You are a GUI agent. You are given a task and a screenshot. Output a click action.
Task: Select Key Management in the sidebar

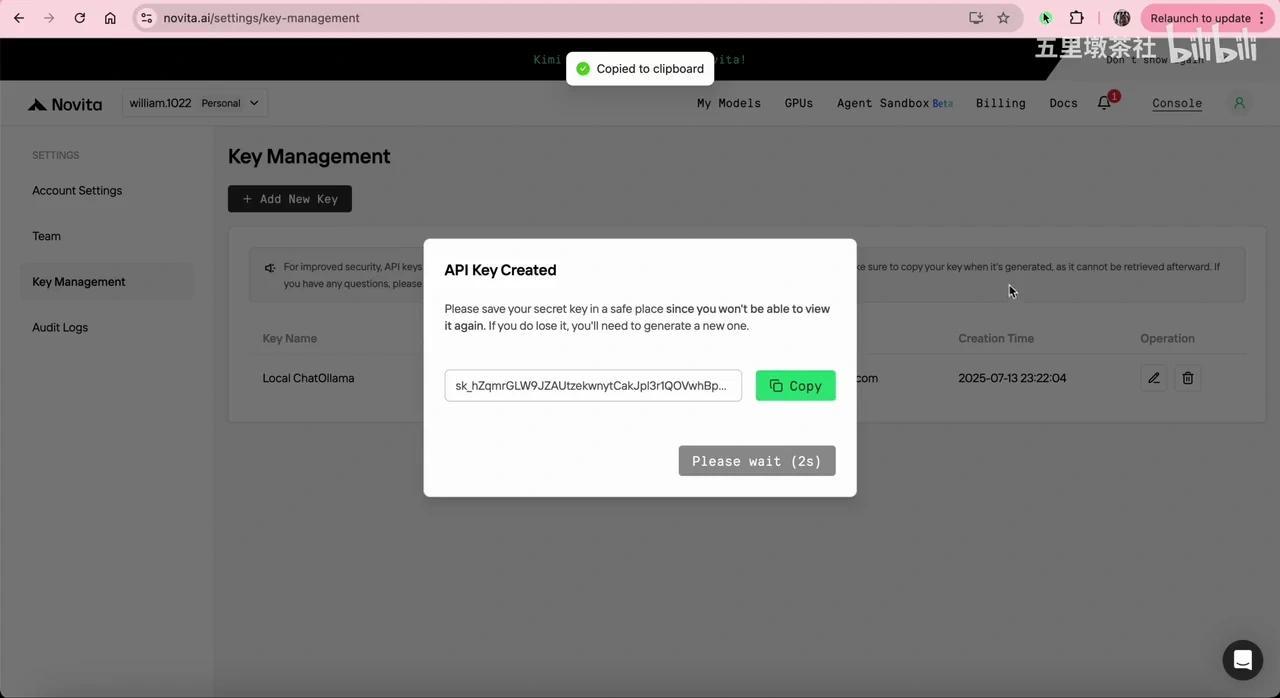[x=107, y=282]
